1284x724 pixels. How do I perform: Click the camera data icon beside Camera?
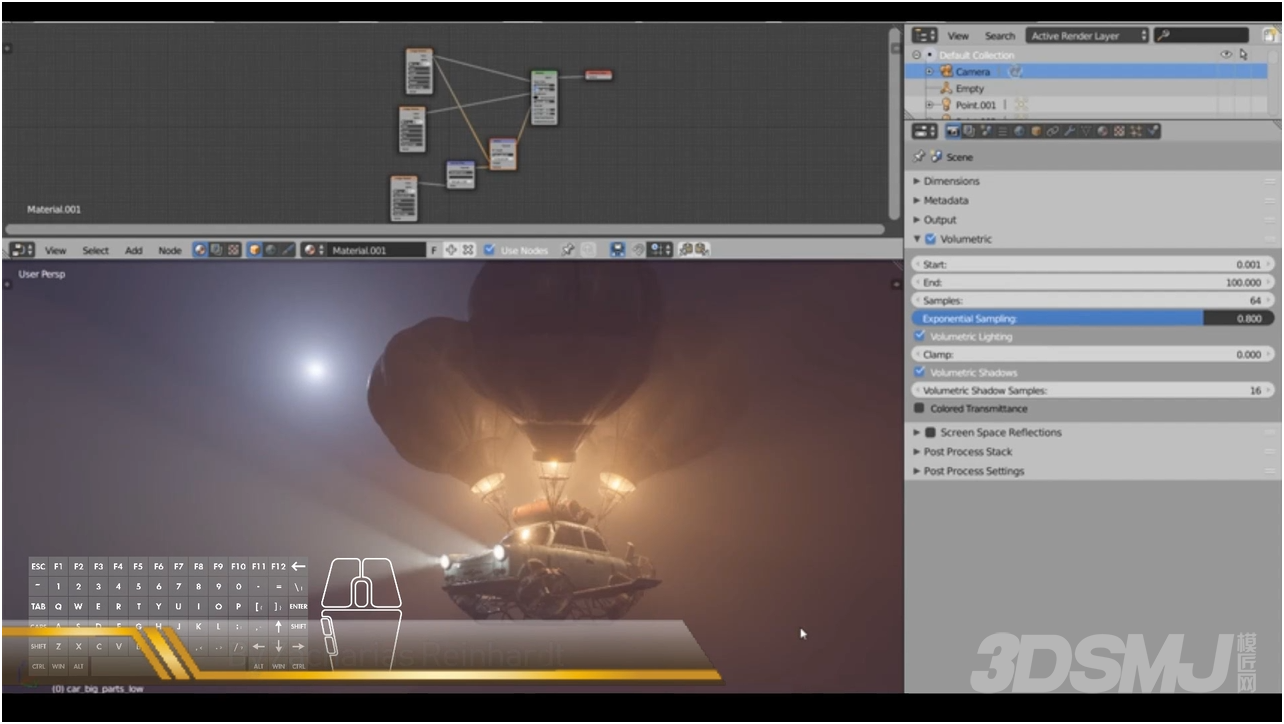[x=1015, y=72]
